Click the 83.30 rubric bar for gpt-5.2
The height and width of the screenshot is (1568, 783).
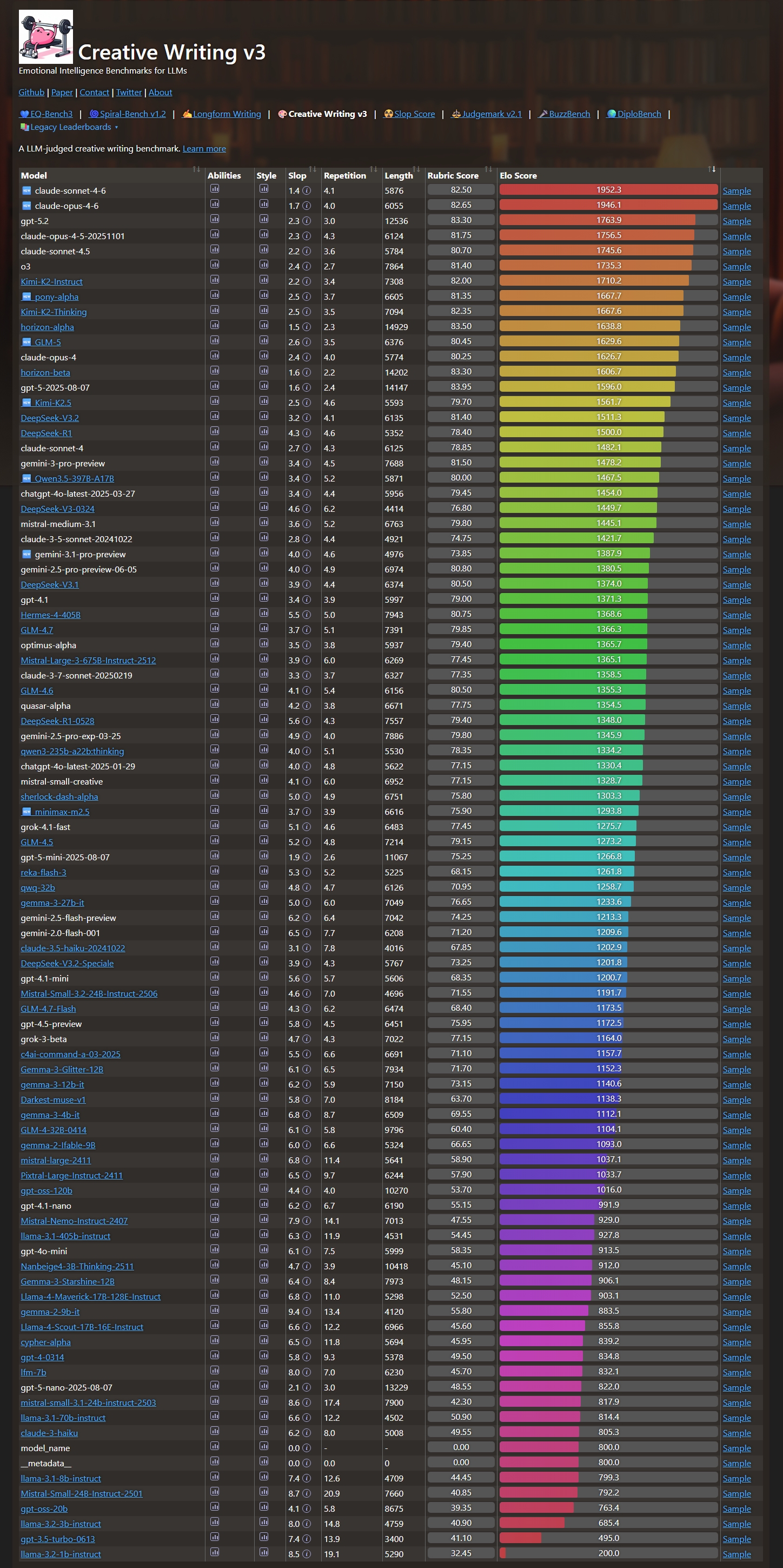click(461, 220)
